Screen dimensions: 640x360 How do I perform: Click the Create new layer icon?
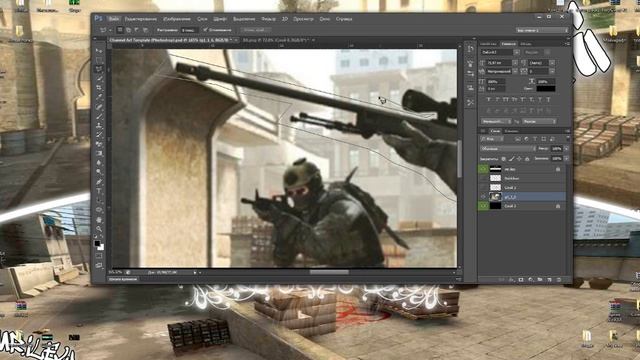549,280
